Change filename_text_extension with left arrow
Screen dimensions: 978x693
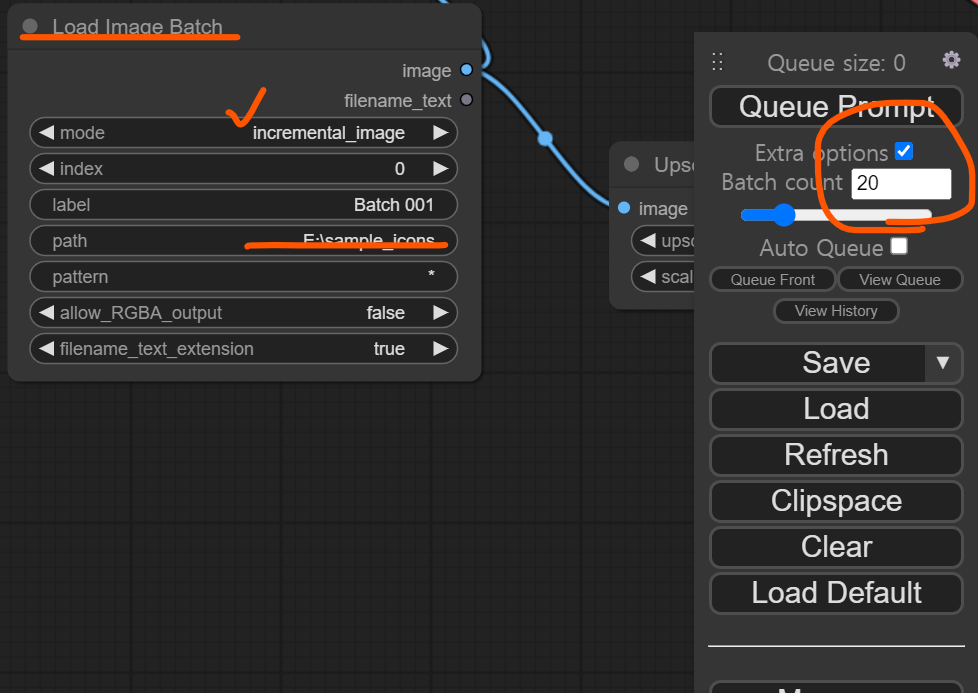tap(46, 348)
